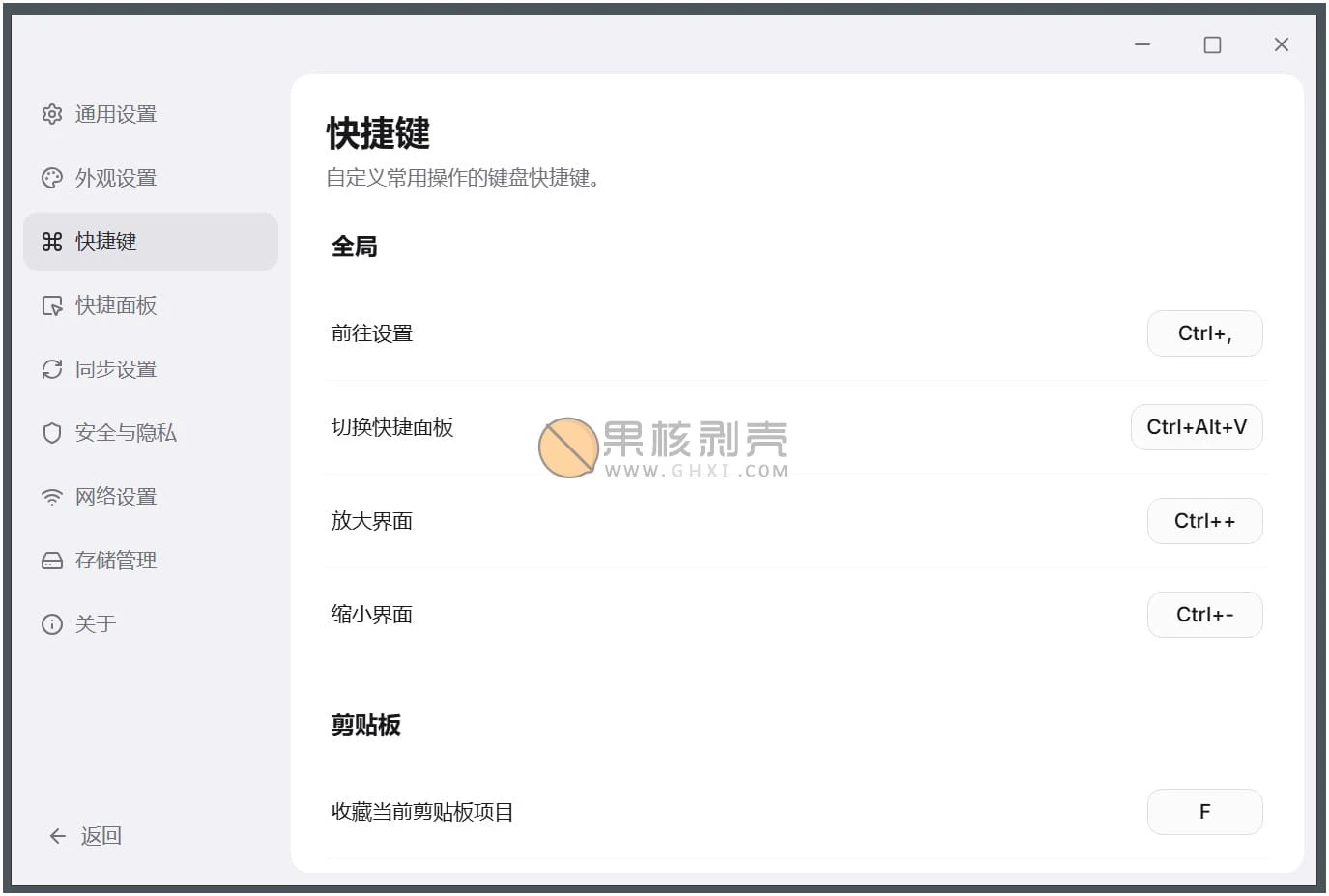Click the palette icon beside 外观设置

click(x=52, y=178)
